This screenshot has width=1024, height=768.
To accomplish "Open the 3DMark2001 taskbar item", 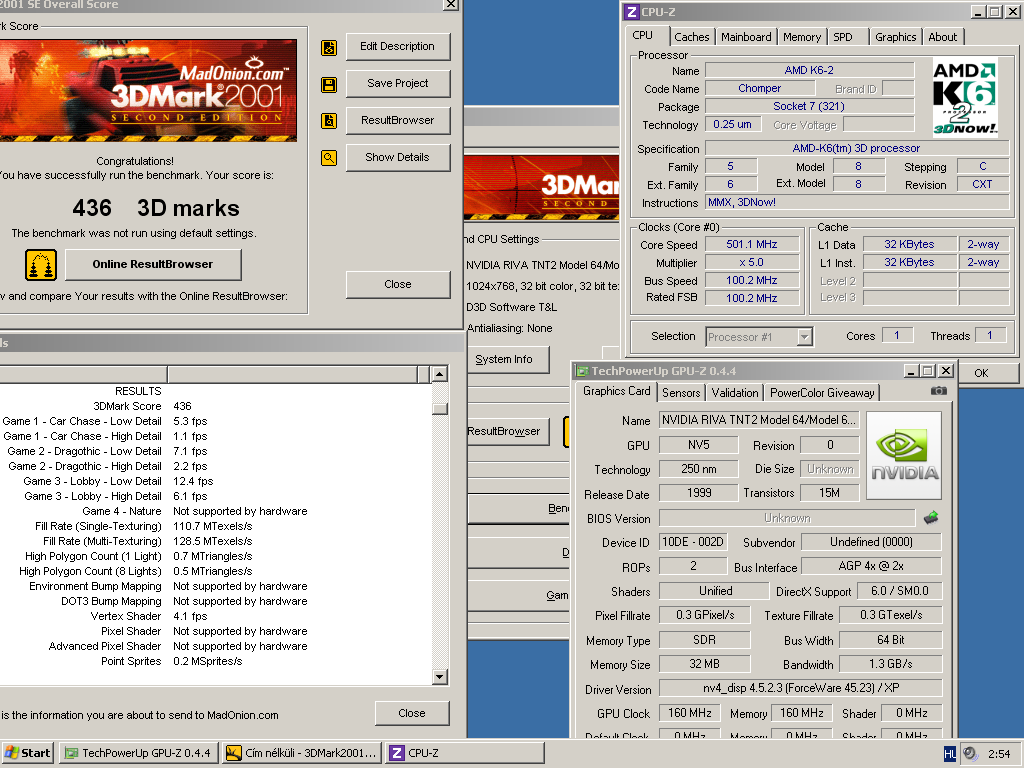I will [302, 753].
